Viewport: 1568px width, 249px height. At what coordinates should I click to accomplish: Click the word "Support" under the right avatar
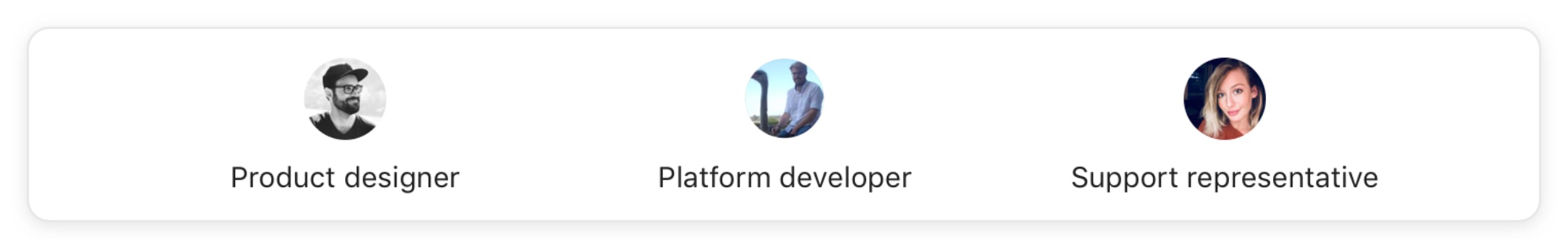click(1125, 179)
